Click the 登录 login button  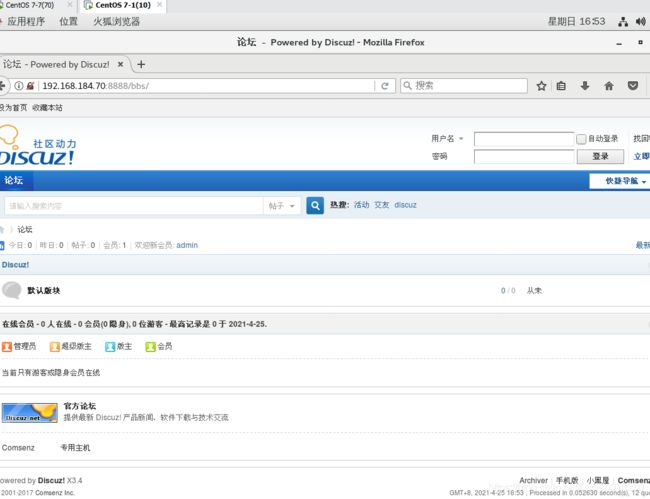pyautogui.click(x=600, y=156)
